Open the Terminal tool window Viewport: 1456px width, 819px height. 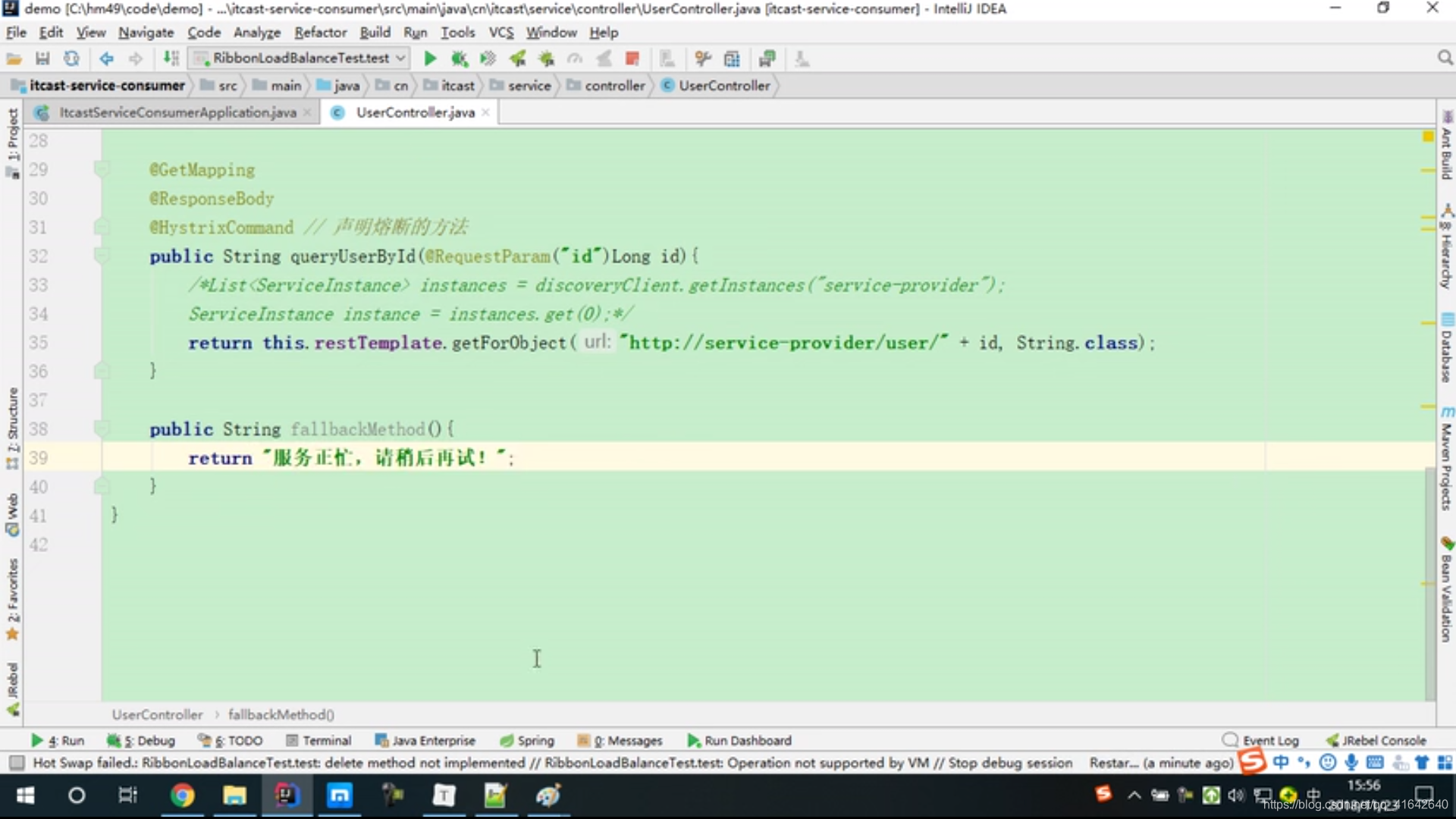coord(318,740)
